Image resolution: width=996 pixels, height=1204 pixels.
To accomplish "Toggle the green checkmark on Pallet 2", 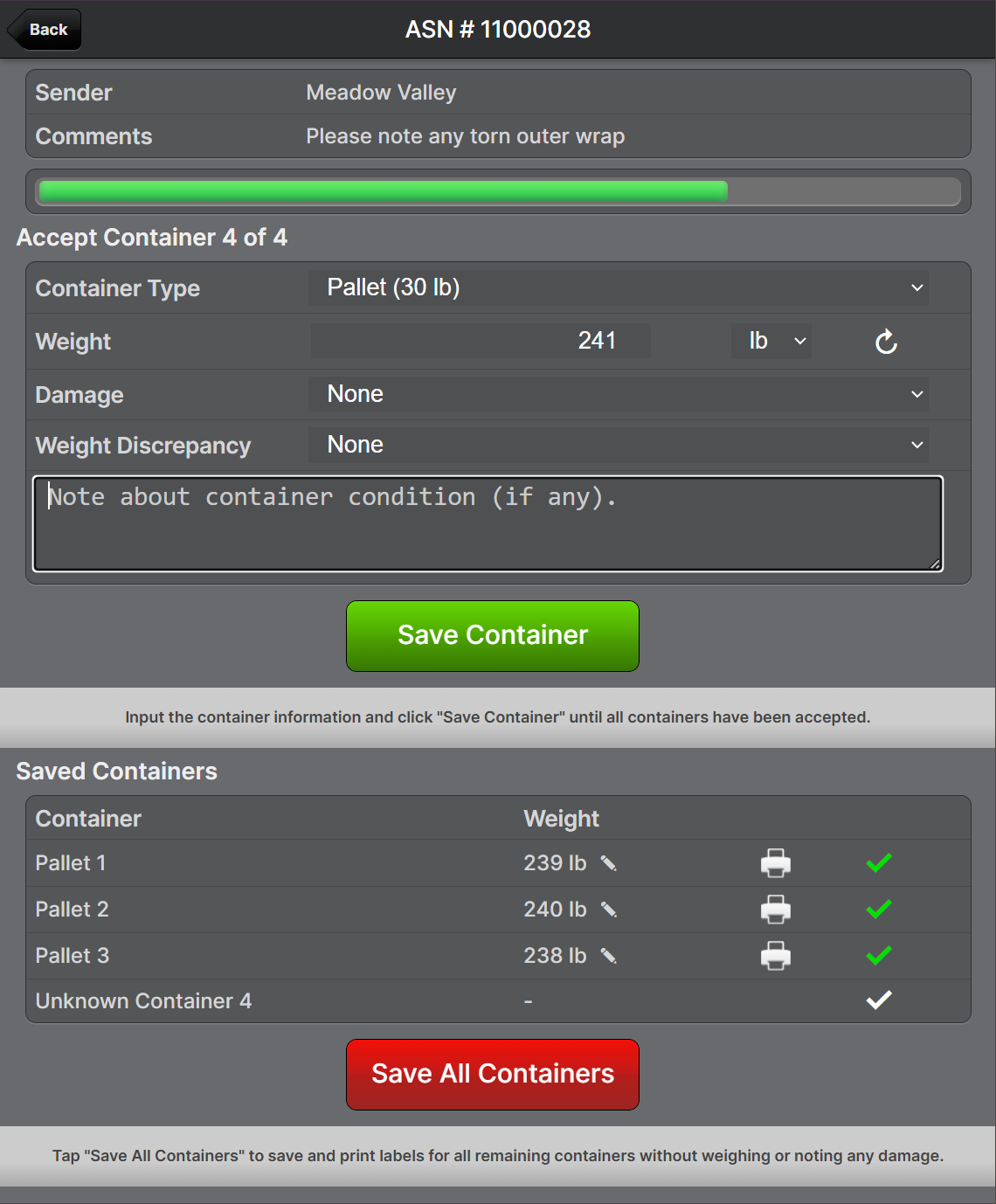I will click(878, 910).
